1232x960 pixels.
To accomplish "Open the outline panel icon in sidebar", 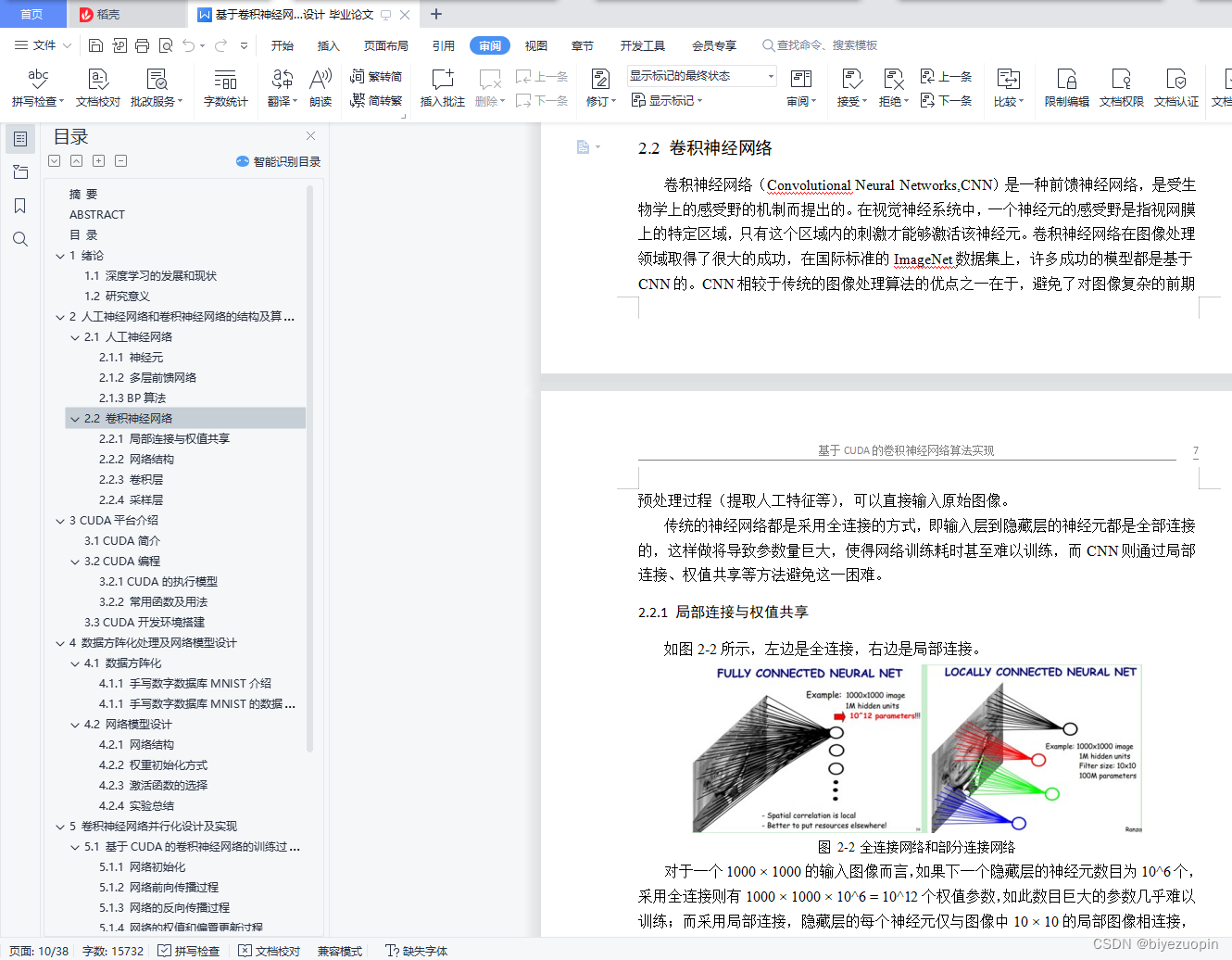I will [x=20, y=139].
